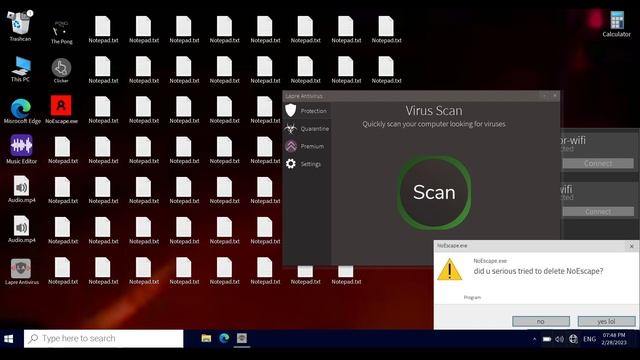
Task: Click the Virus Scan heading
Action: point(434,111)
